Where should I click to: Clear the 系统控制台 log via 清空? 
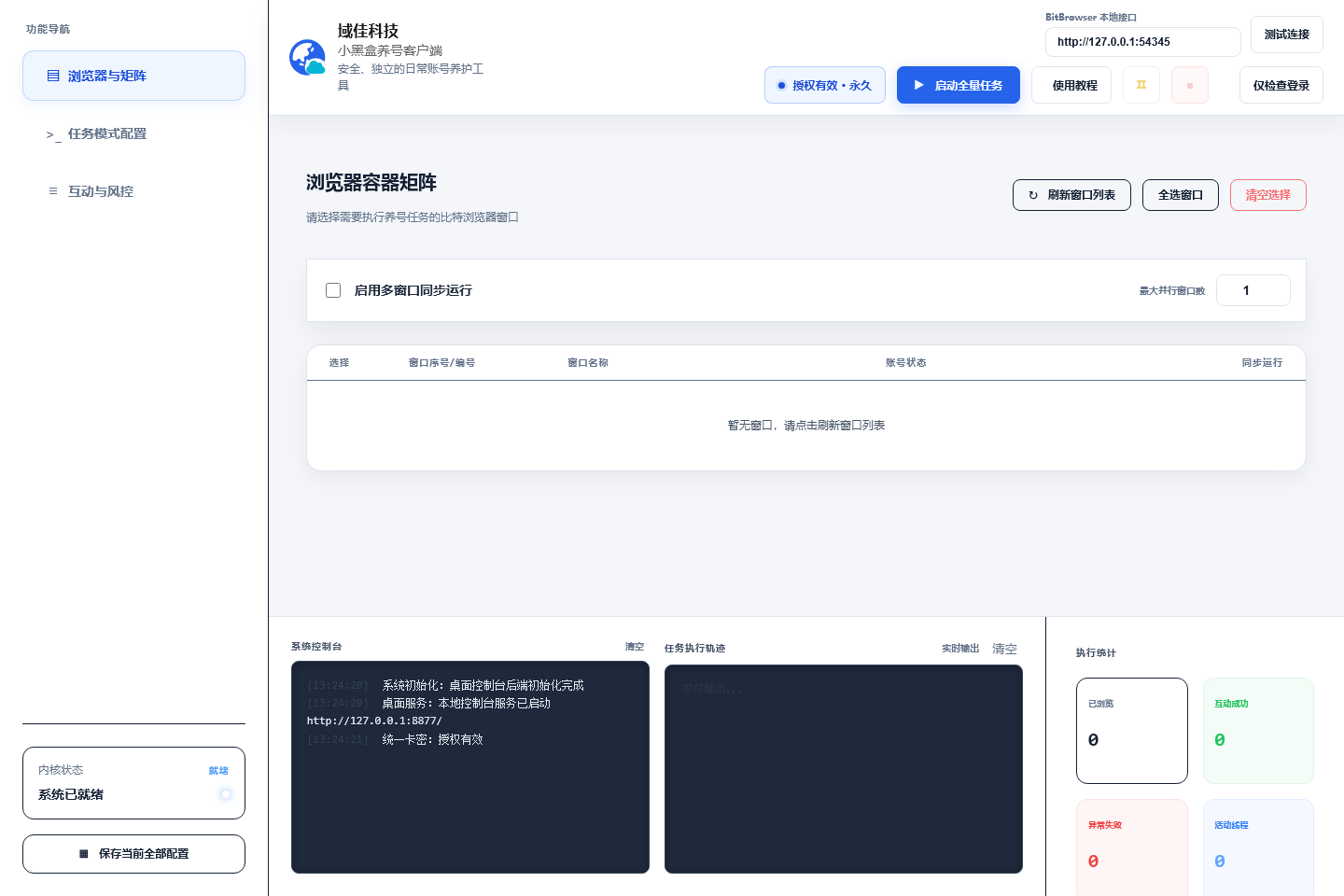[x=635, y=647]
